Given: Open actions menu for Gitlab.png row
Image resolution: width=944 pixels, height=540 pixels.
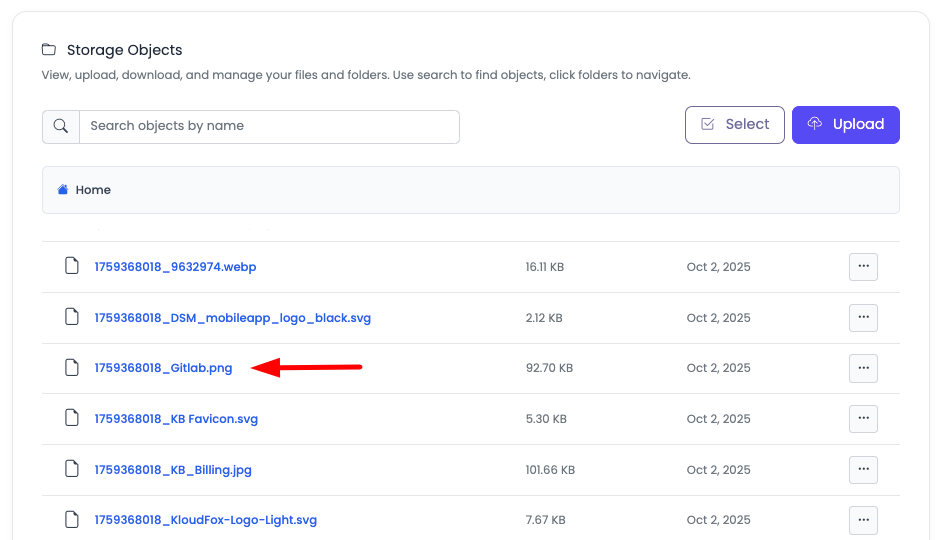Looking at the screenshot, I should coord(863,368).
